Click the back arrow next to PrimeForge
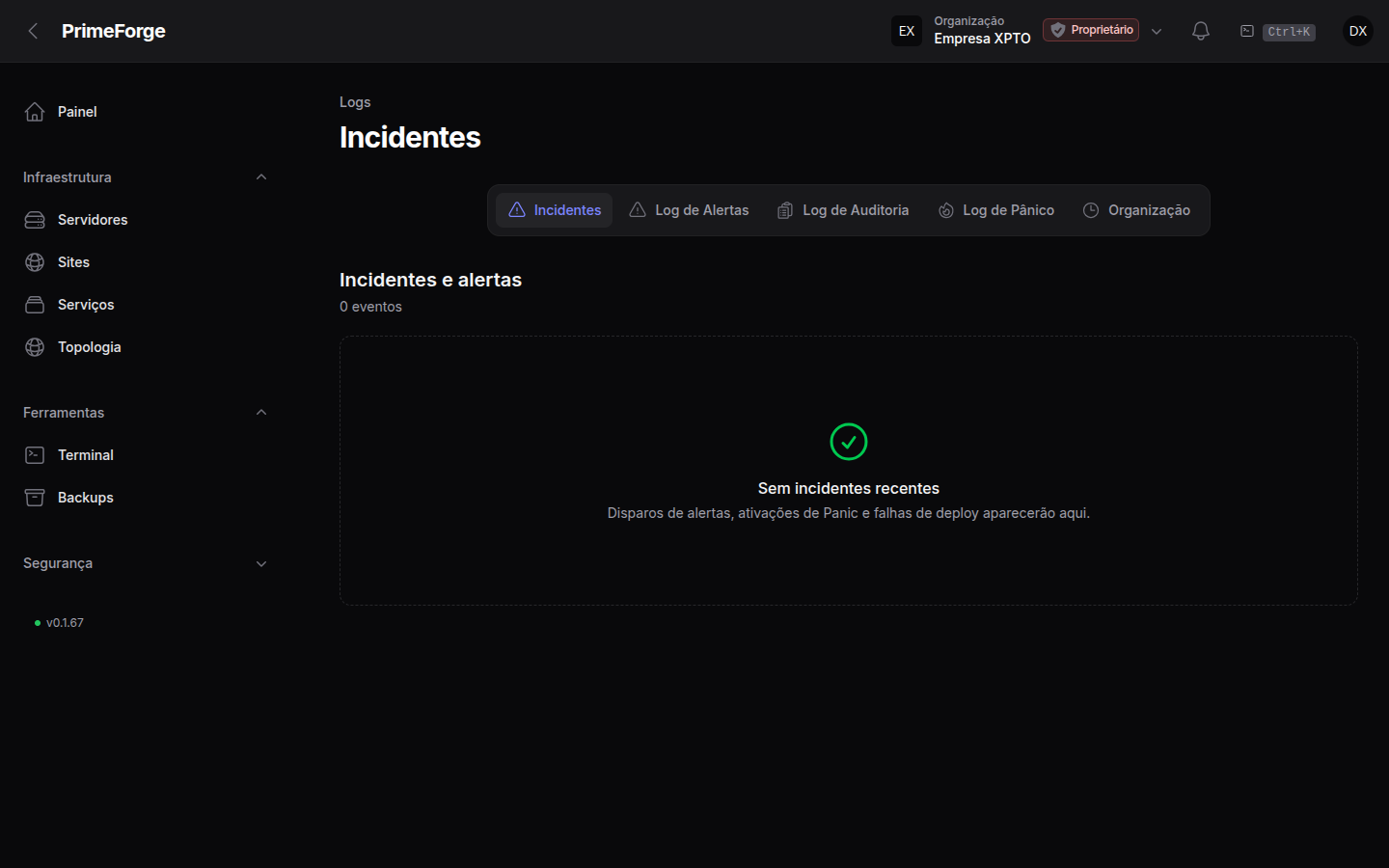The image size is (1389, 868). point(33,31)
